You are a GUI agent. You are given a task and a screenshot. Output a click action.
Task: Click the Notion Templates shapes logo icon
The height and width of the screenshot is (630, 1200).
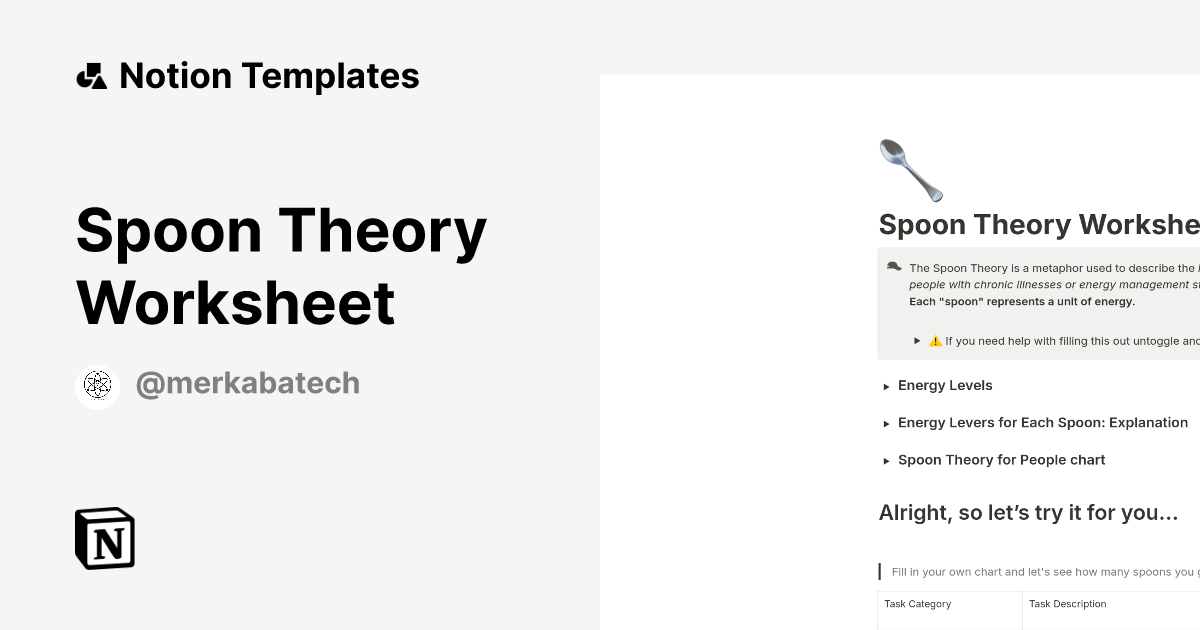[92, 76]
